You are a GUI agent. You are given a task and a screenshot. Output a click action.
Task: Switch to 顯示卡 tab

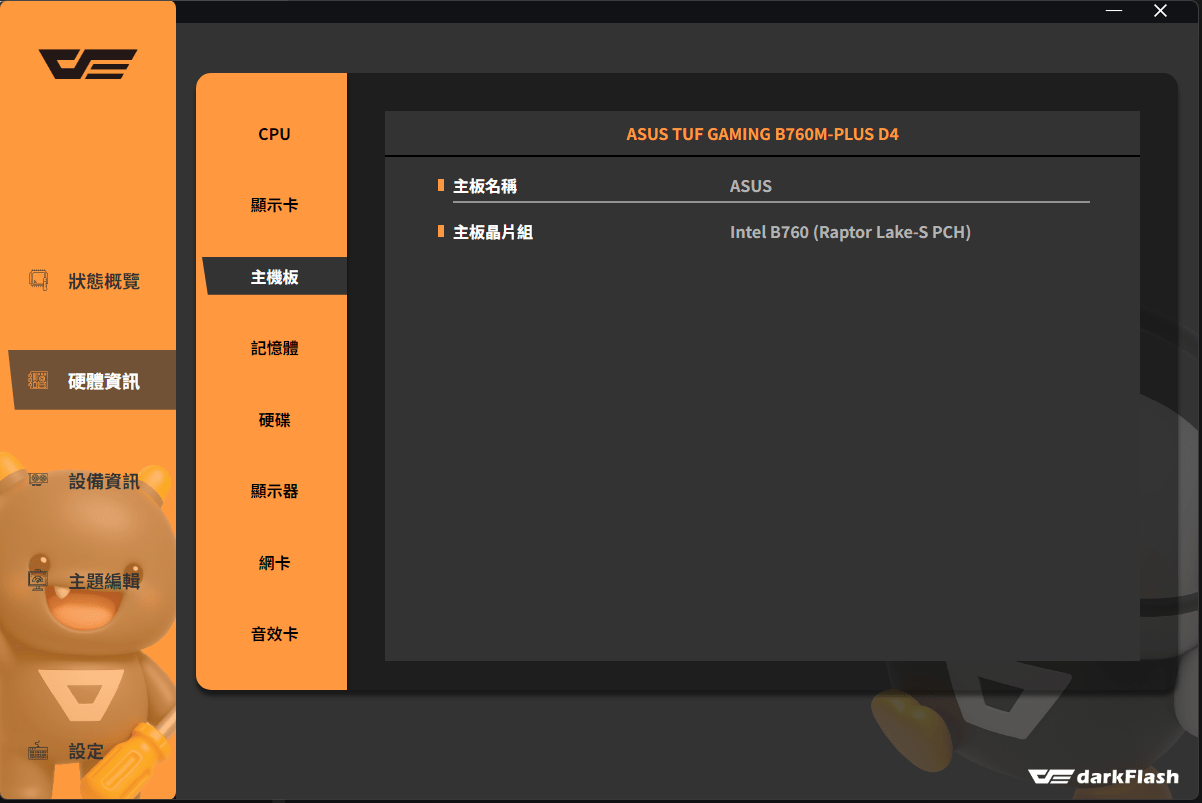click(x=274, y=205)
